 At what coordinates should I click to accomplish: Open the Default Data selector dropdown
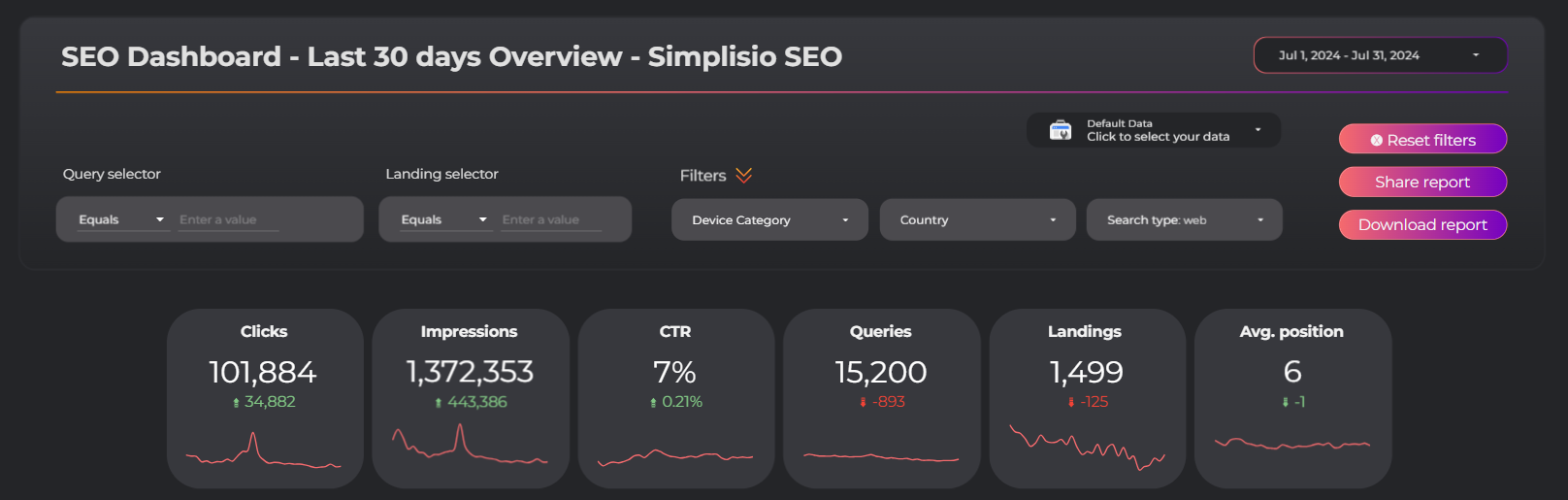1154,130
